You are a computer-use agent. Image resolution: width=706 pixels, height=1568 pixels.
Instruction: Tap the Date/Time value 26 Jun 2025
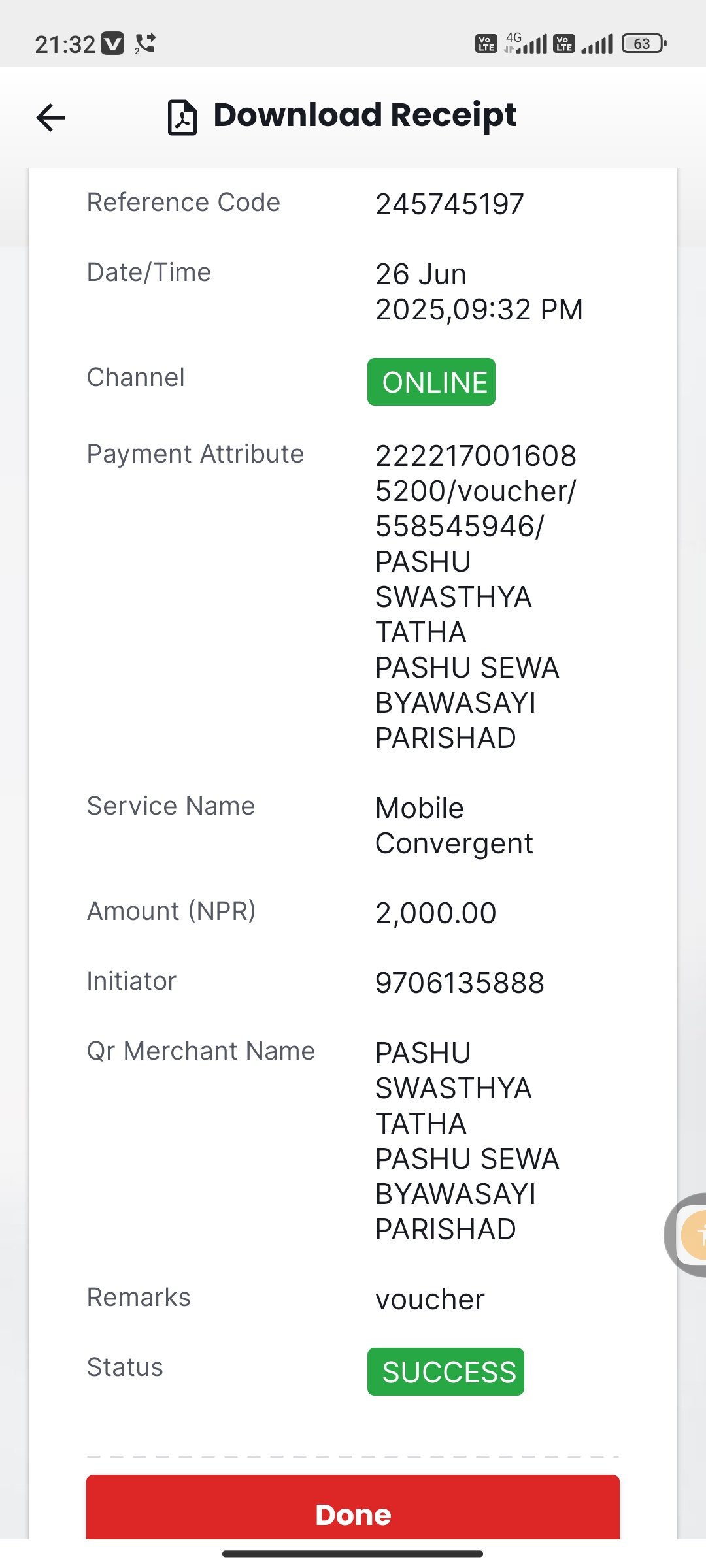(479, 292)
